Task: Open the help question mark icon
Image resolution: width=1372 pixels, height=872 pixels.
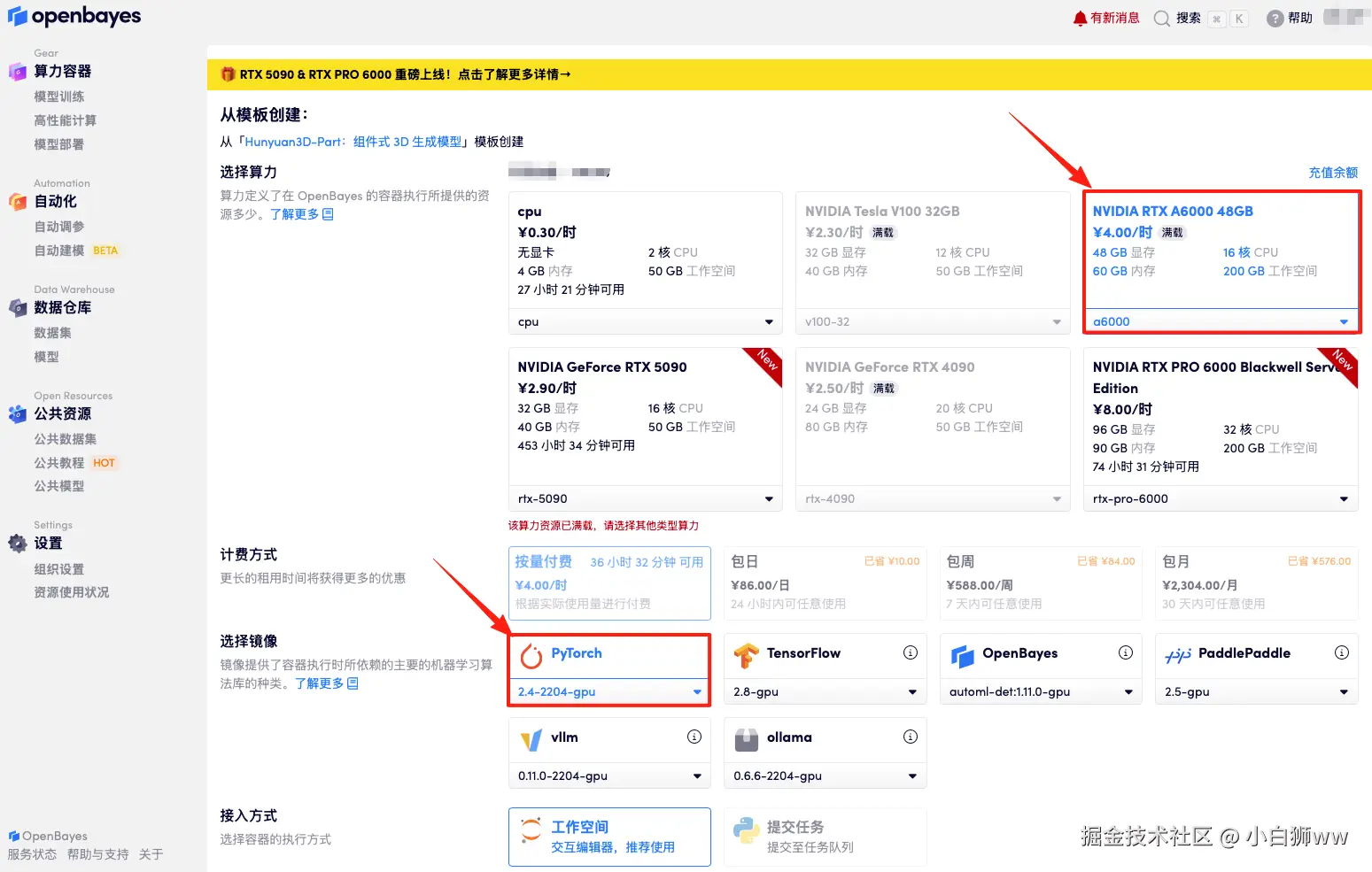Action: coord(1275,19)
